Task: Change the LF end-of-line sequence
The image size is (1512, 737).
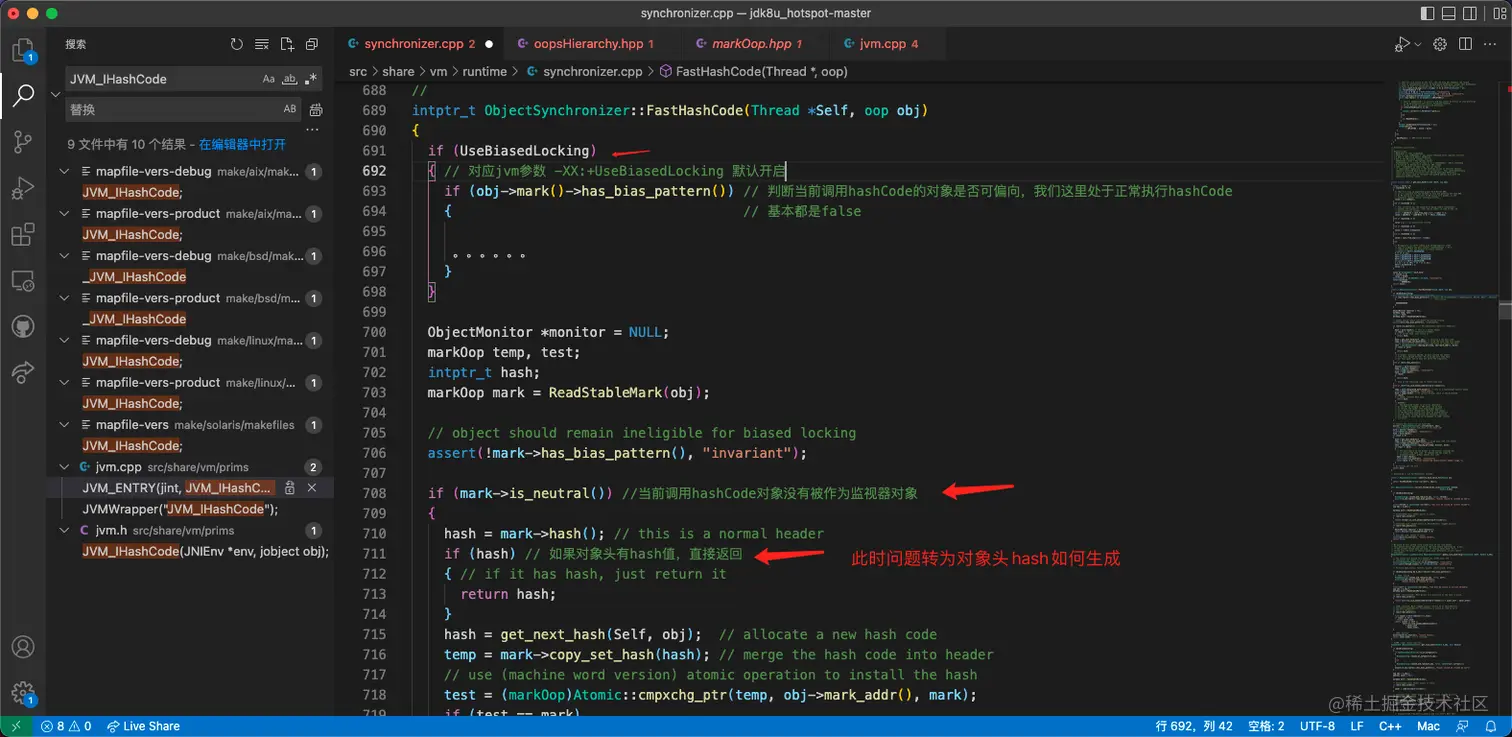Action: coord(1357,726)
